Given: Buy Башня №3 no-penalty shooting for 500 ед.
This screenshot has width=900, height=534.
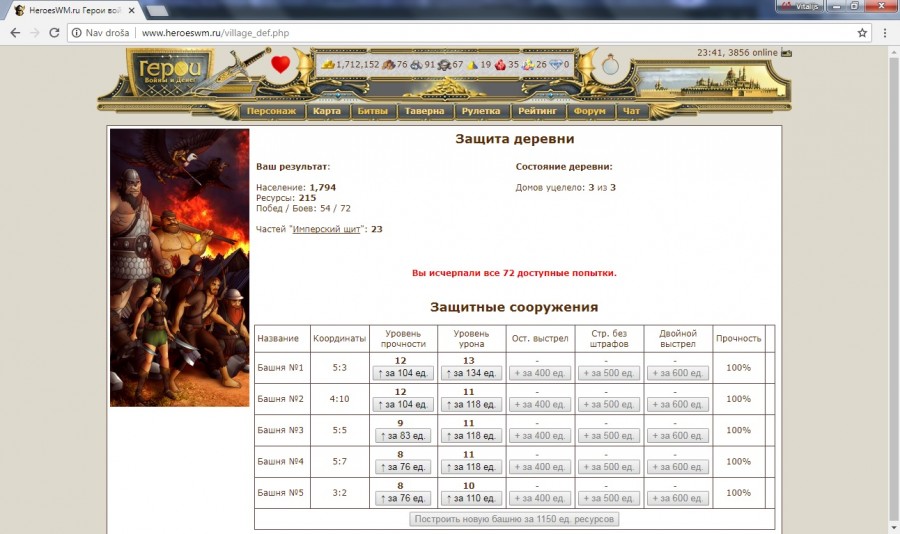Looking at the screenshot, I should (x=608, y=435).
